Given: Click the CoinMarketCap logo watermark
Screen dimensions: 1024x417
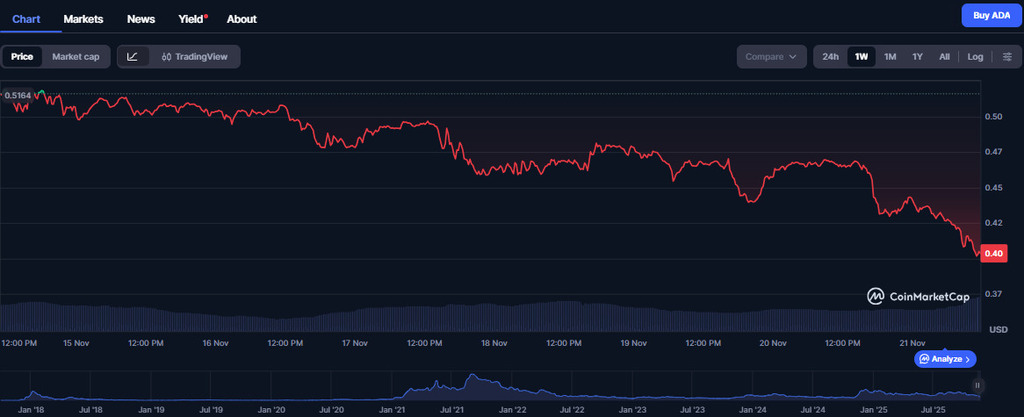Looking at the screenshot, I should 917,296.
